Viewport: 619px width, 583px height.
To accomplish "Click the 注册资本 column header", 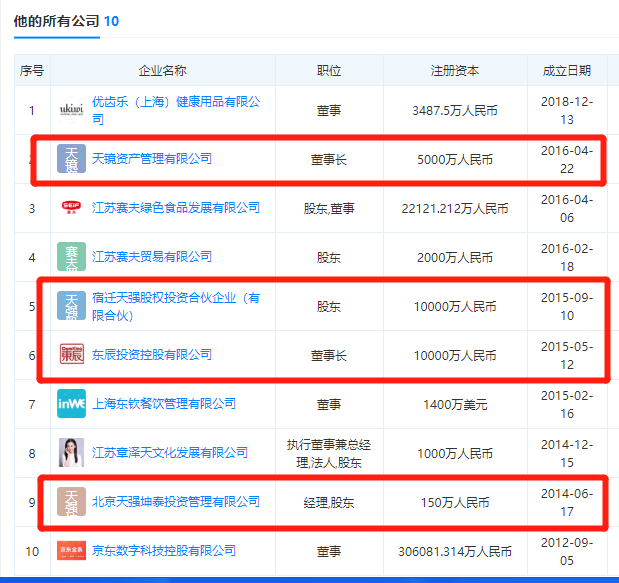I will [455, 71].
